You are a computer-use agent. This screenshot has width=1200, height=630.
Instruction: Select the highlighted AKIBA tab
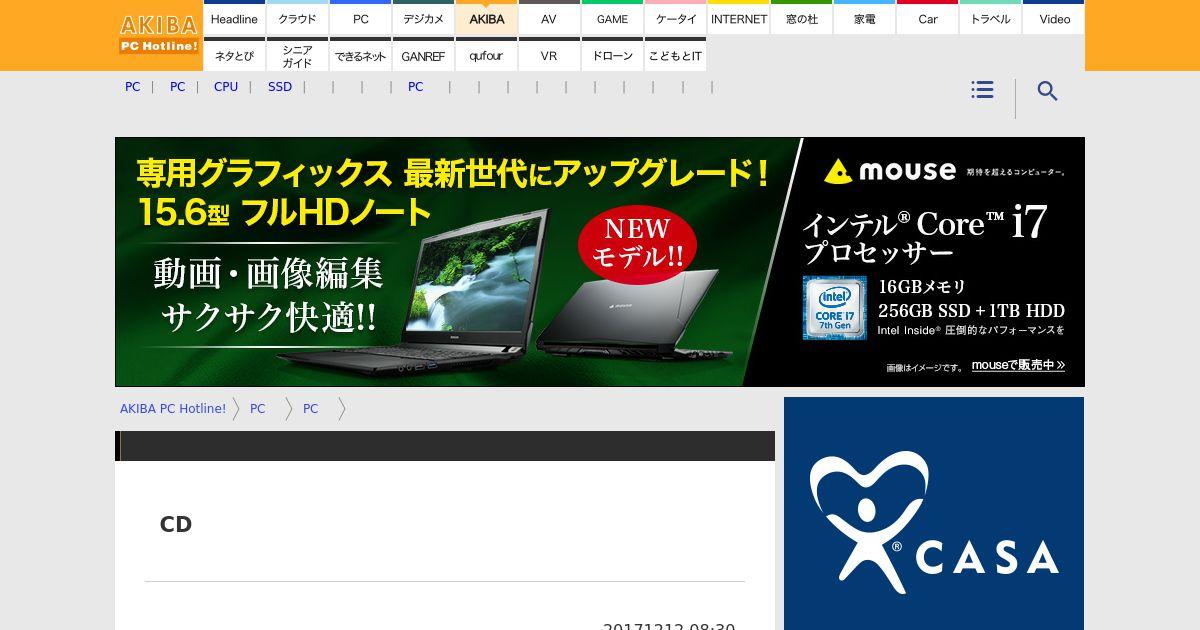point(486,19)
